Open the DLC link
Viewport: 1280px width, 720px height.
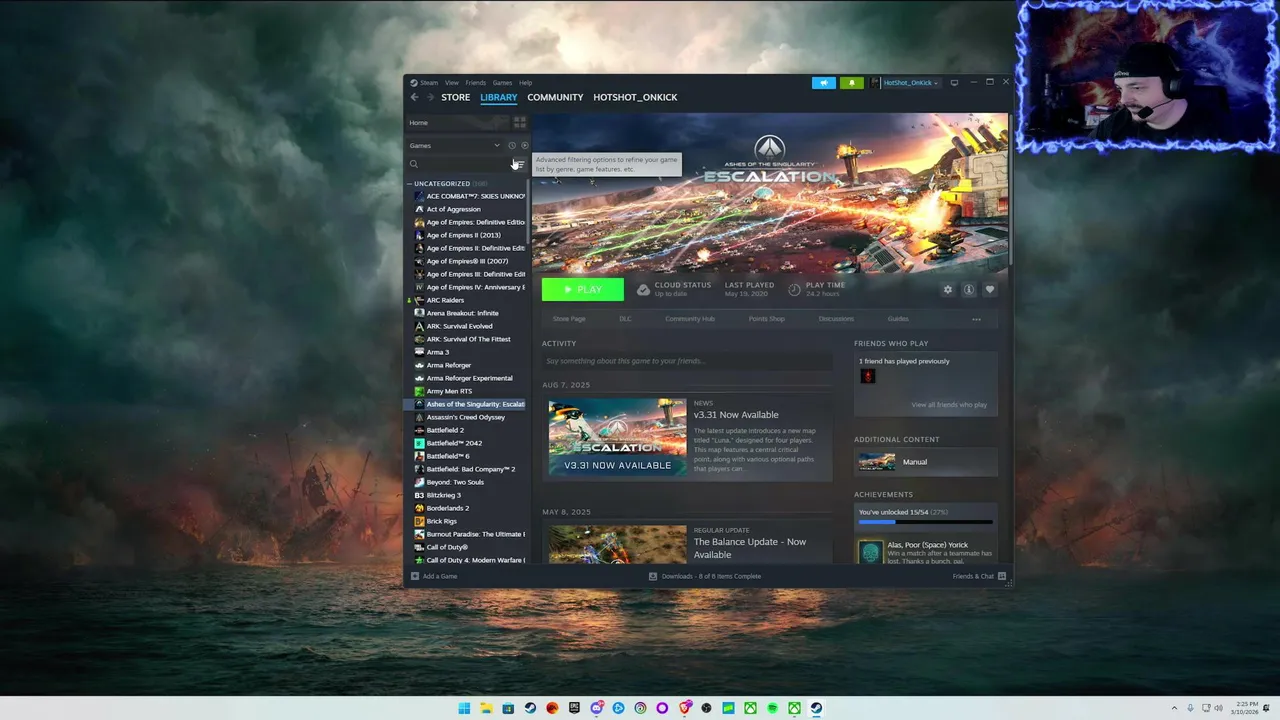[x=625, y=319]
